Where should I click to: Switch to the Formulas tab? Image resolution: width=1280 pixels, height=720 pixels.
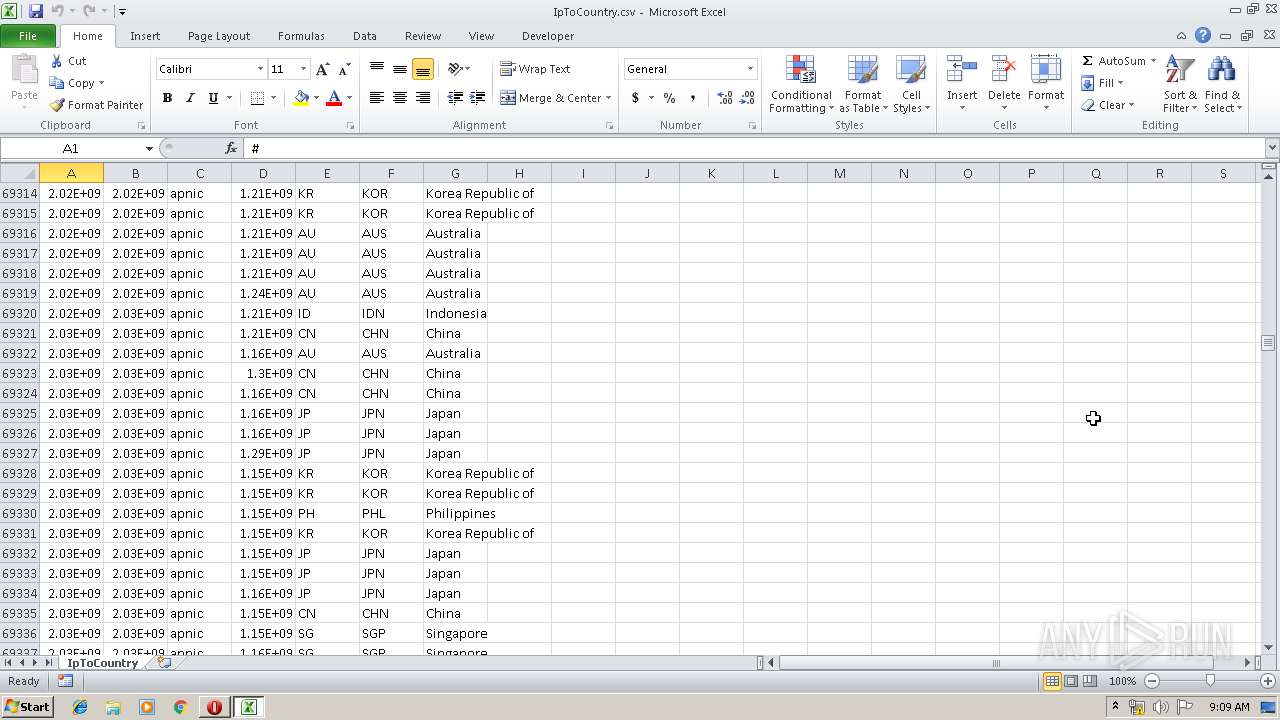point(301,36)
